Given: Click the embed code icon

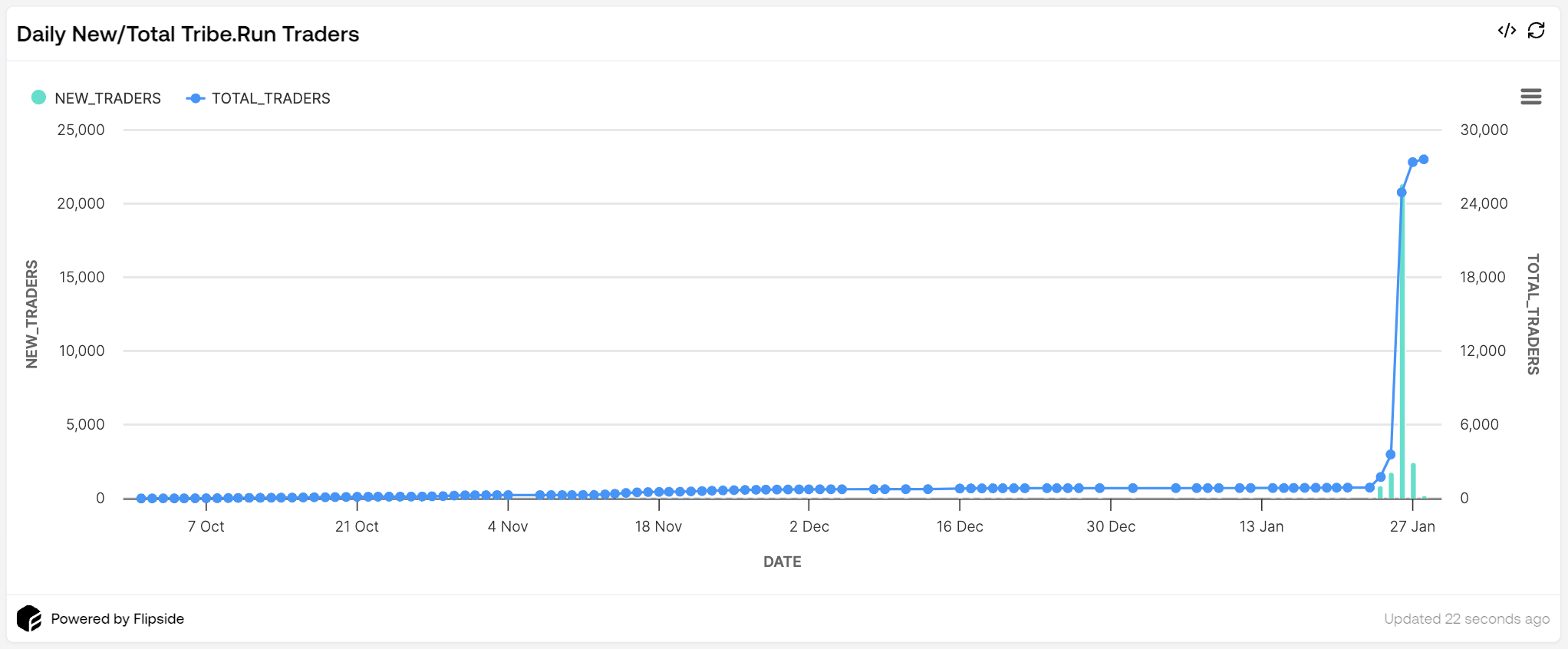Looking at the screenshot, I should (1507, 31).
